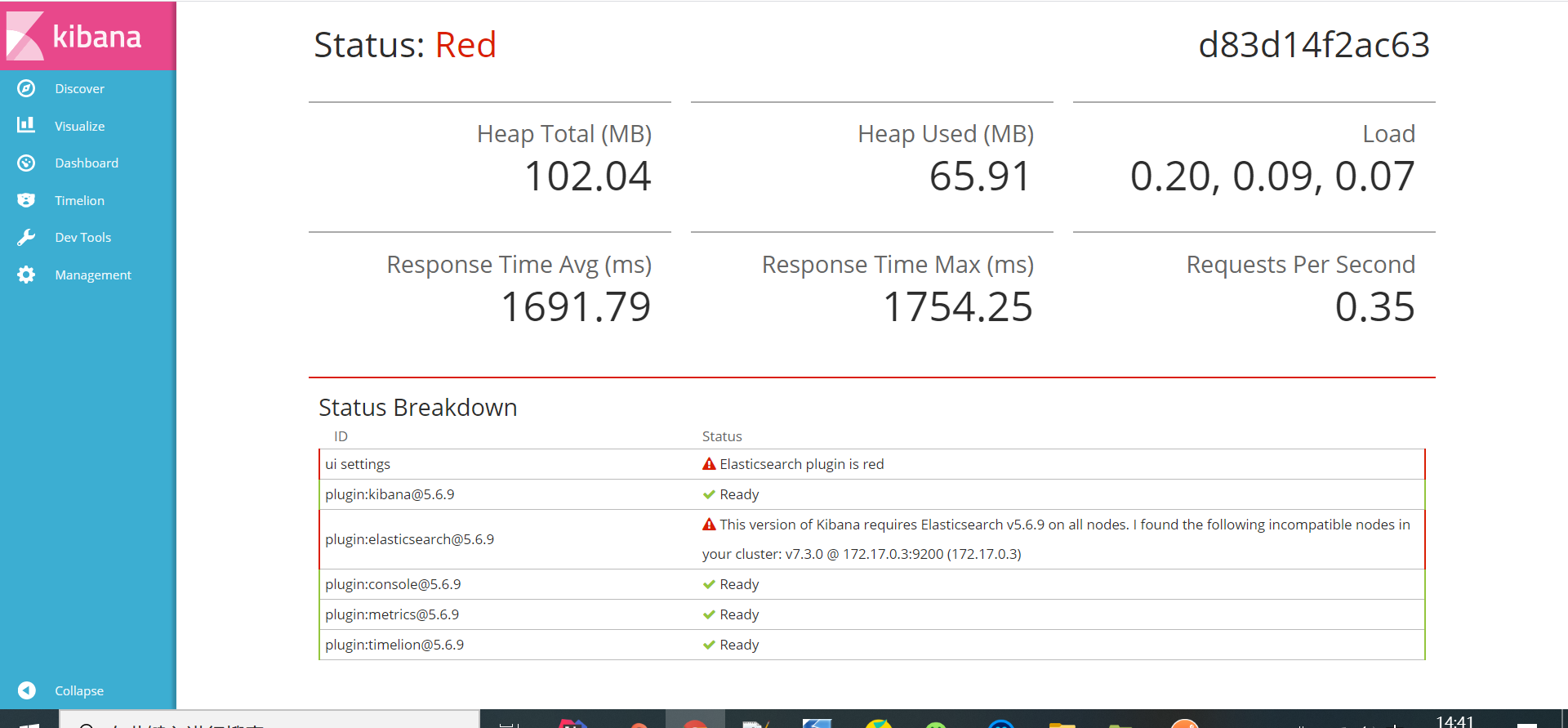
Task: Click the Ready text for plugin:timelion@5.6.9
Action: [739, 645]
